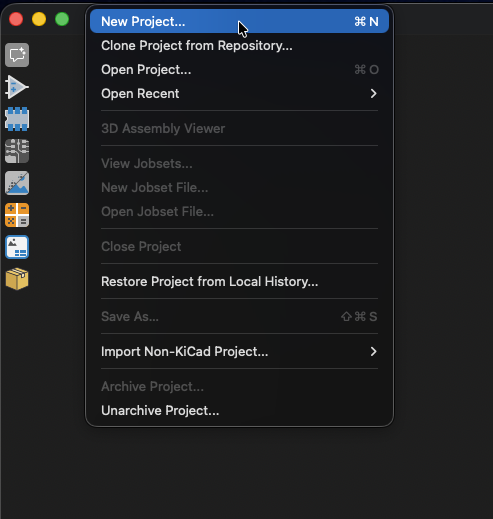Open the Symbol Editor chip icon

pyautogui.click(x=17, y=119)
